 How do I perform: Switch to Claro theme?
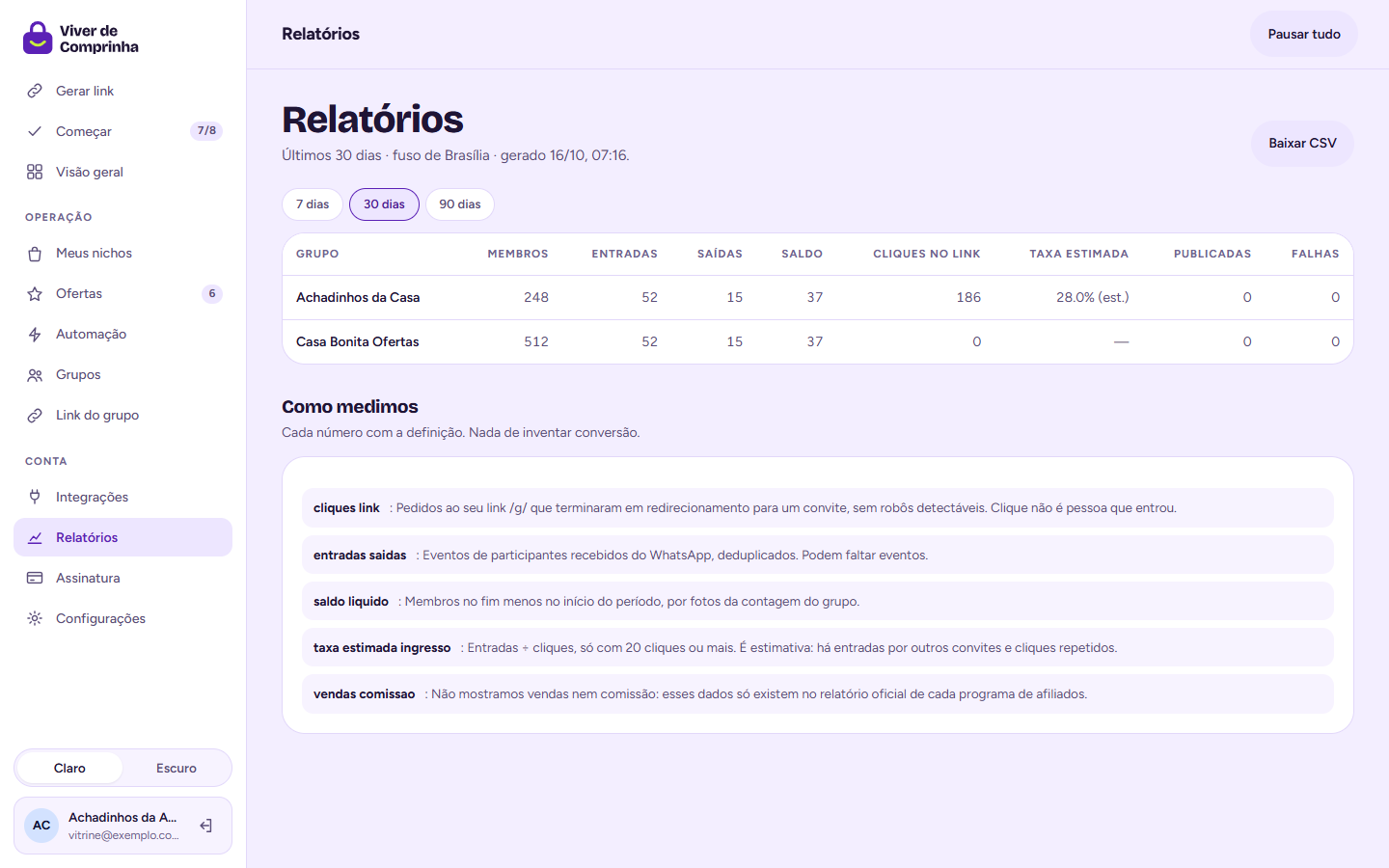tap(69, 768)
